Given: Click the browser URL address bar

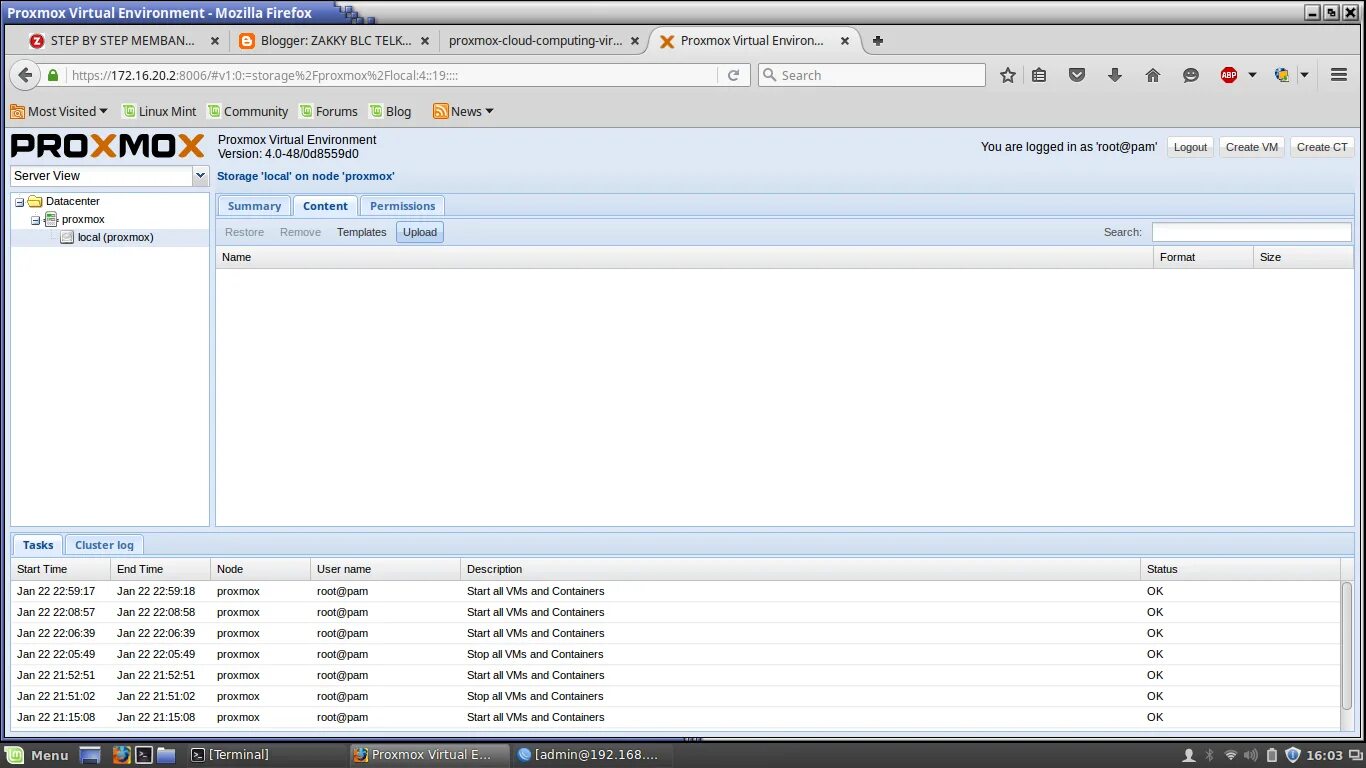Looking at the screenshot, I should click(392, 75).
